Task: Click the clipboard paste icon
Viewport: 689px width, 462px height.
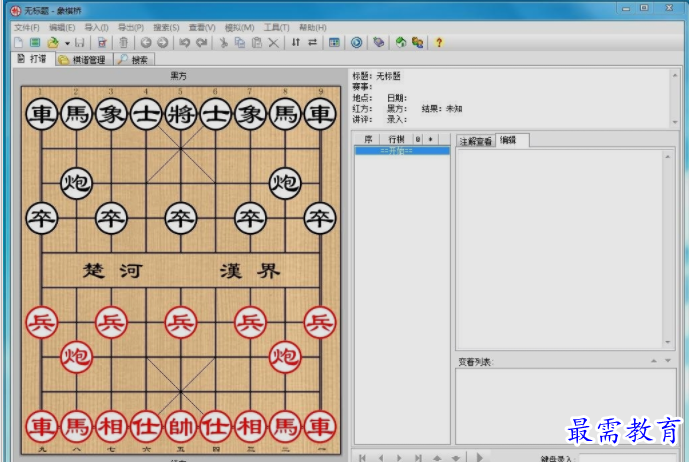Action: coord(257,43)
